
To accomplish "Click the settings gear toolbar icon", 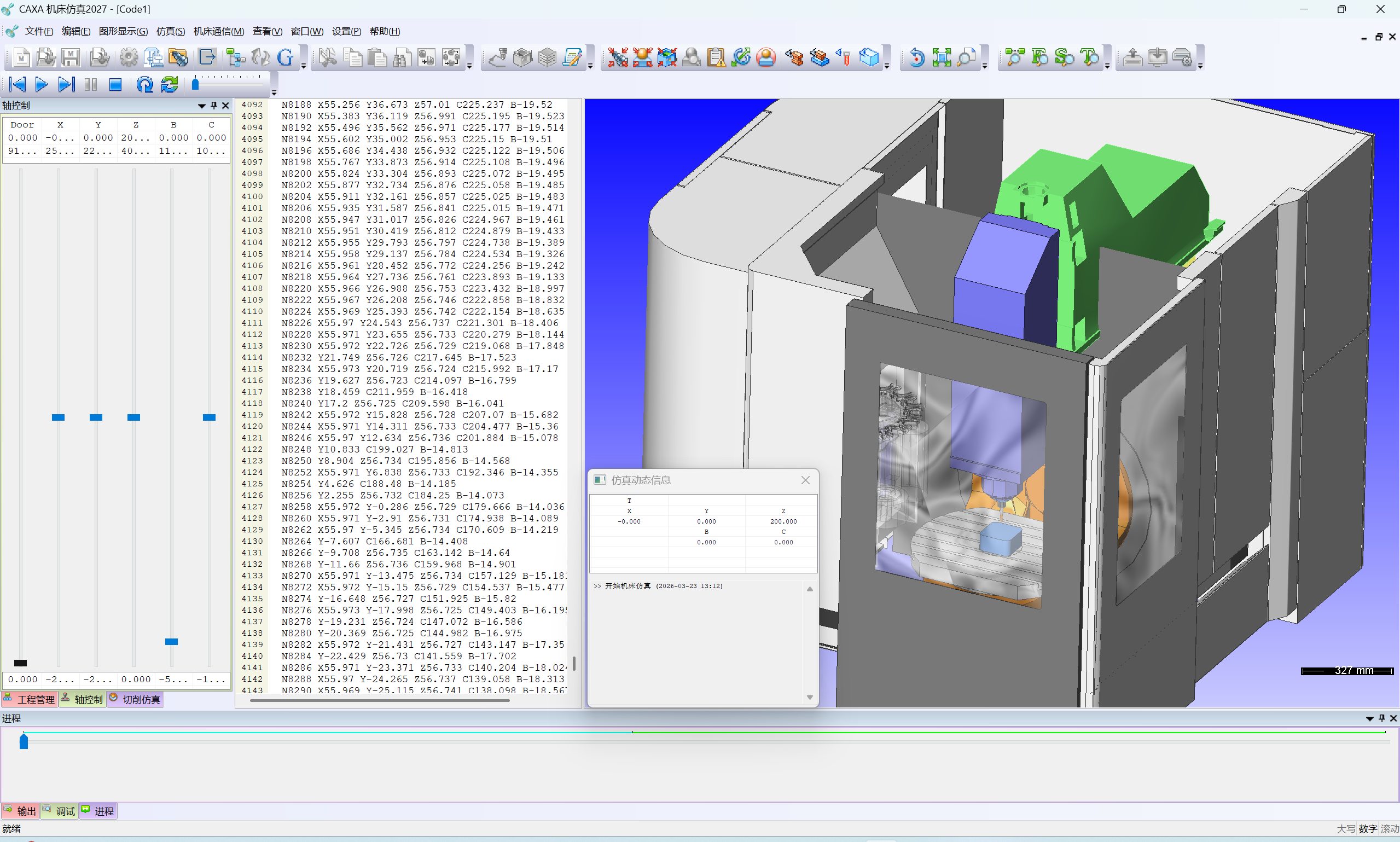I will tap(129, 57).
